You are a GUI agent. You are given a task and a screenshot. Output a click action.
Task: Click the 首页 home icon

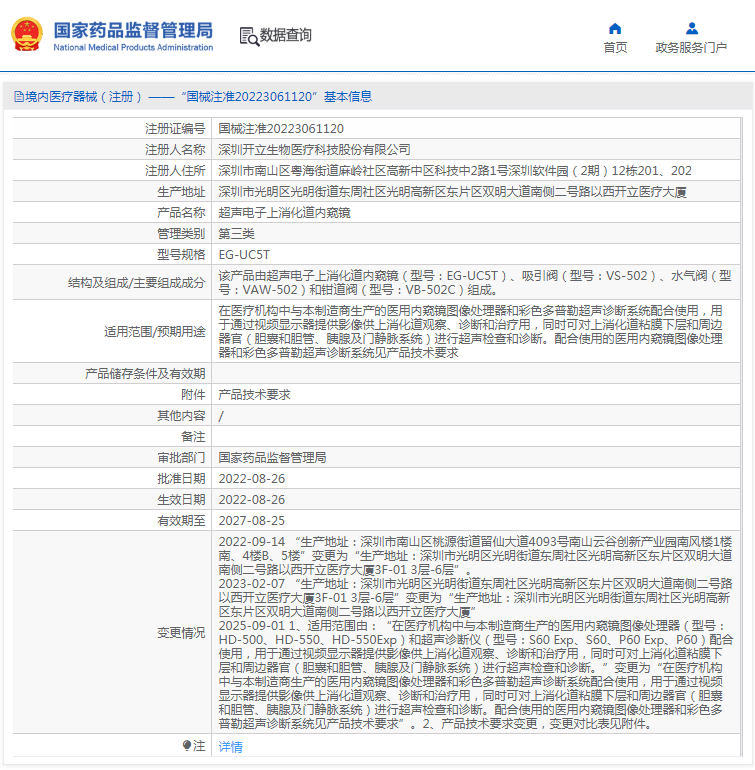pyautogui.click(x=615, y=28)
